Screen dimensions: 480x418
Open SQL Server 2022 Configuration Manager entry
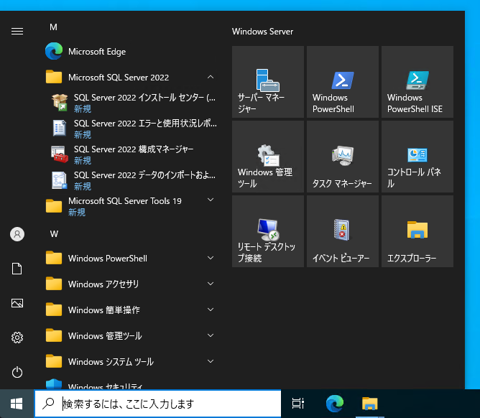pyautogui.click(x=130, y=154)
